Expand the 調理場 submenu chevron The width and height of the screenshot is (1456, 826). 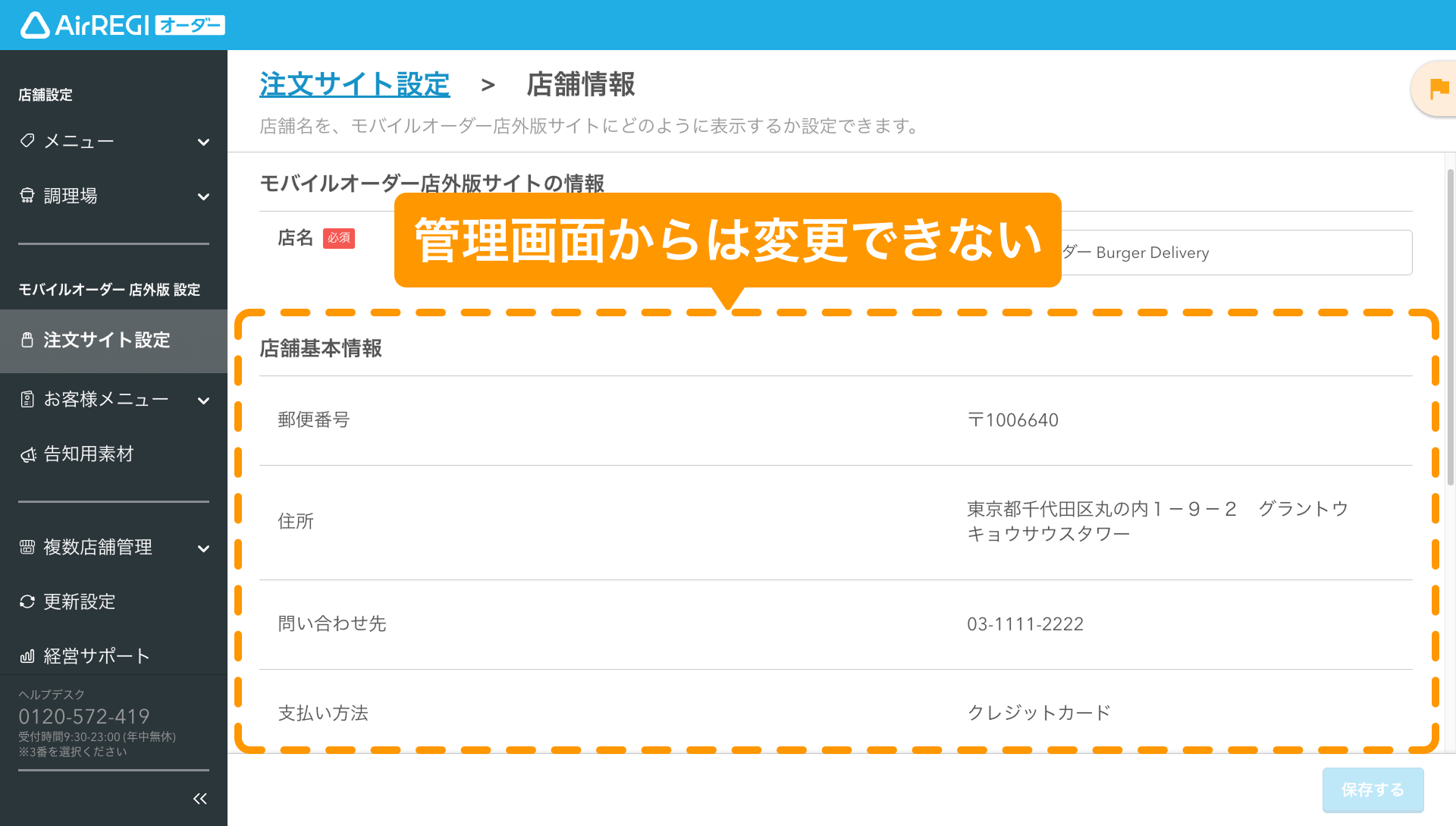pos(203,196)
